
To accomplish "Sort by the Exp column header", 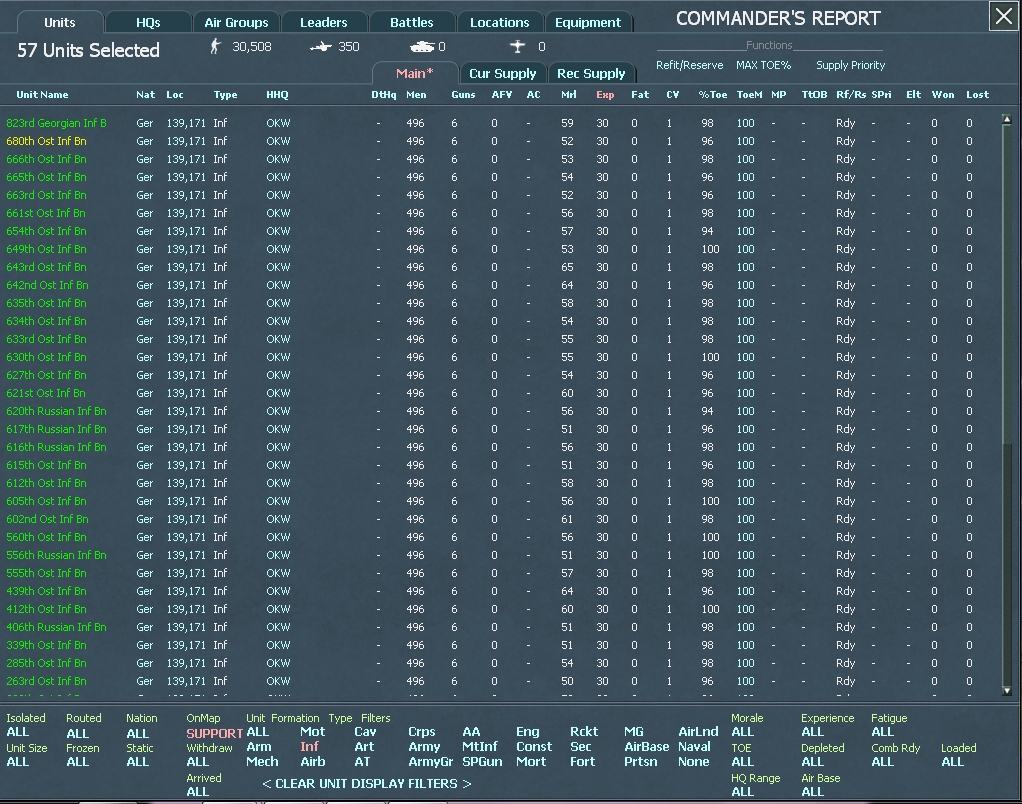I will tap(605, 94).
